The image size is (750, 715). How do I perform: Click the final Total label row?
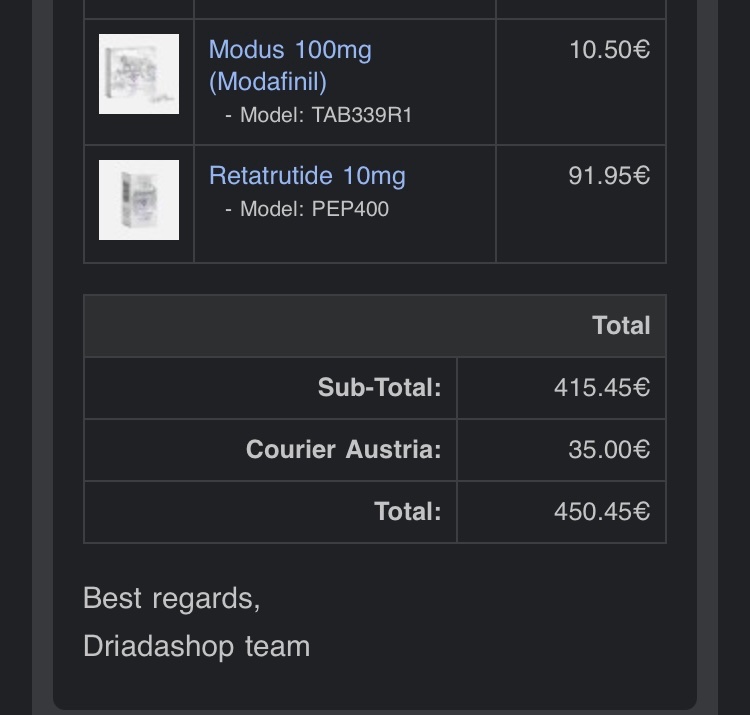(407, 512)
